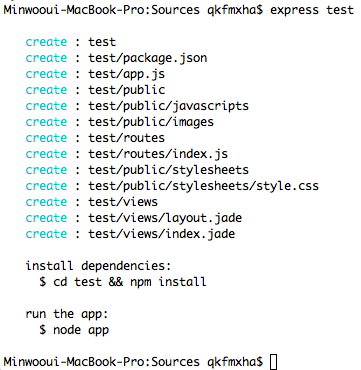The height and width of the screenshot is (370, 361).
Task: Click the test/routes/index.js path
Action: tap(158, 154)
